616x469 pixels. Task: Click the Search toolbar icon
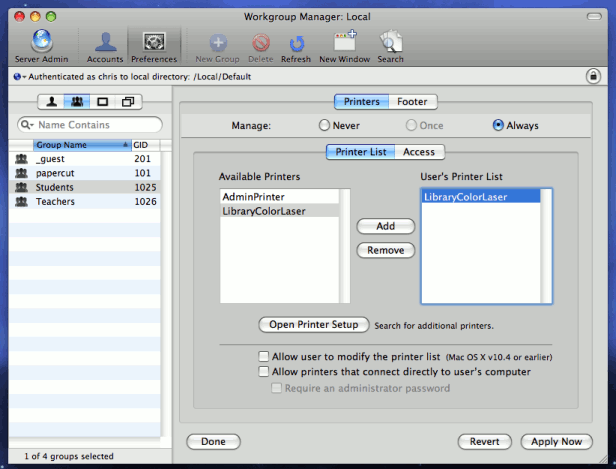390,47
